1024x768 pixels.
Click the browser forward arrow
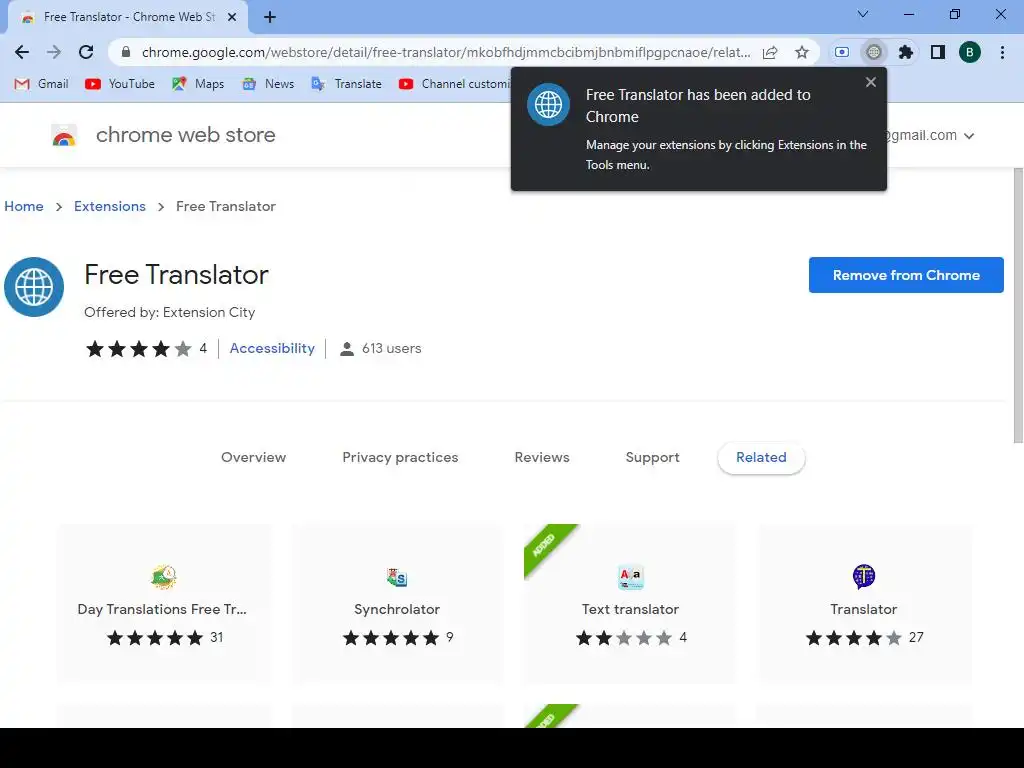pos(54,52)
